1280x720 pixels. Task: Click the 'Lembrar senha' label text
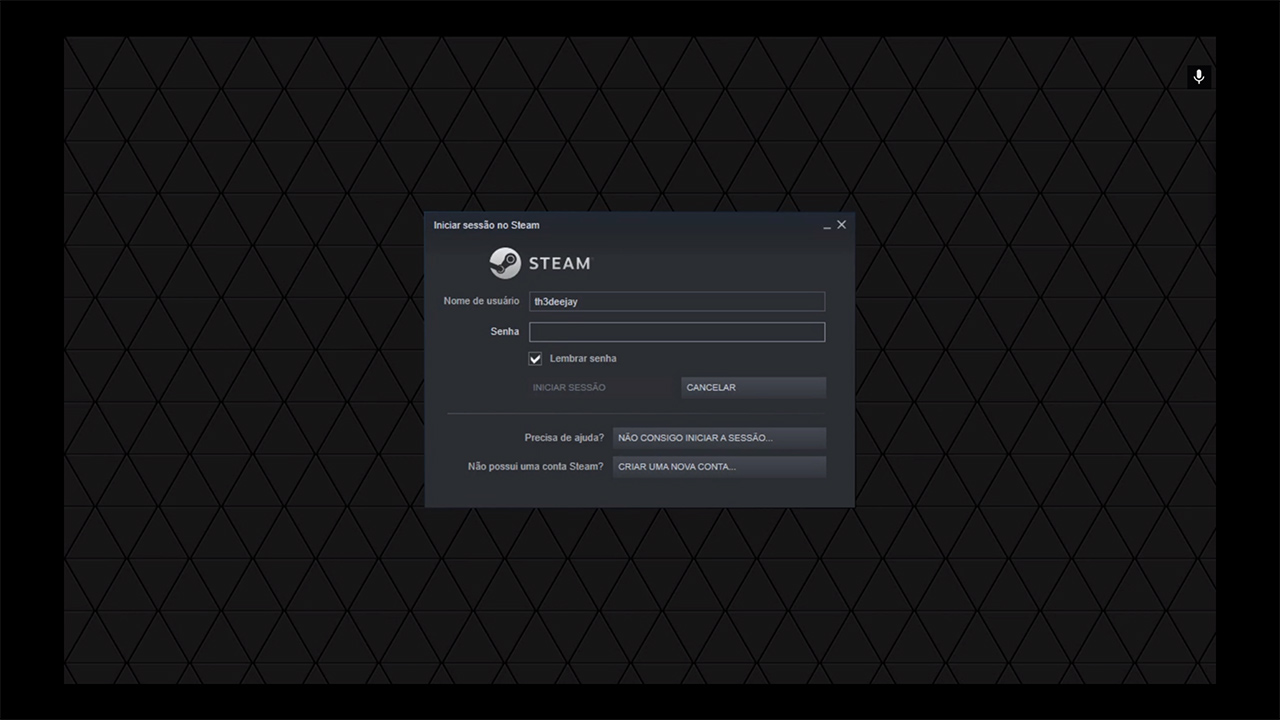[583, 359]
